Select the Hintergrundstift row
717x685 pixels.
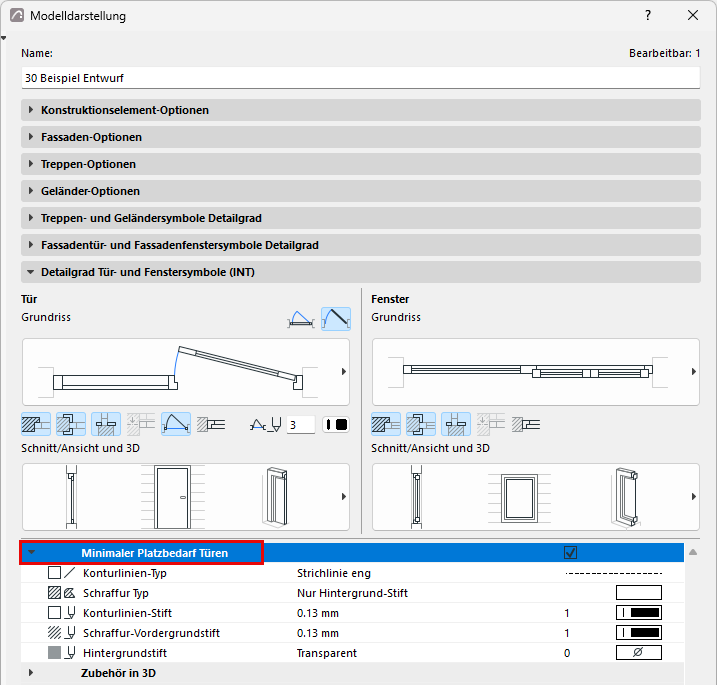[352, 653]
